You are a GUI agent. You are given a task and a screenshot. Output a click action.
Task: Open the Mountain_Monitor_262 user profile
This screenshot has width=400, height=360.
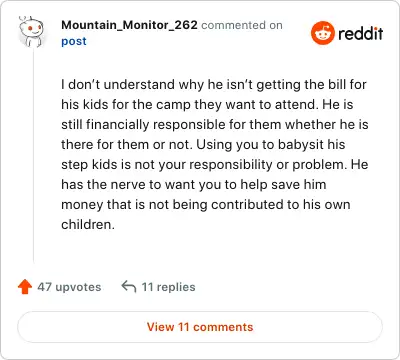[129, 25]
